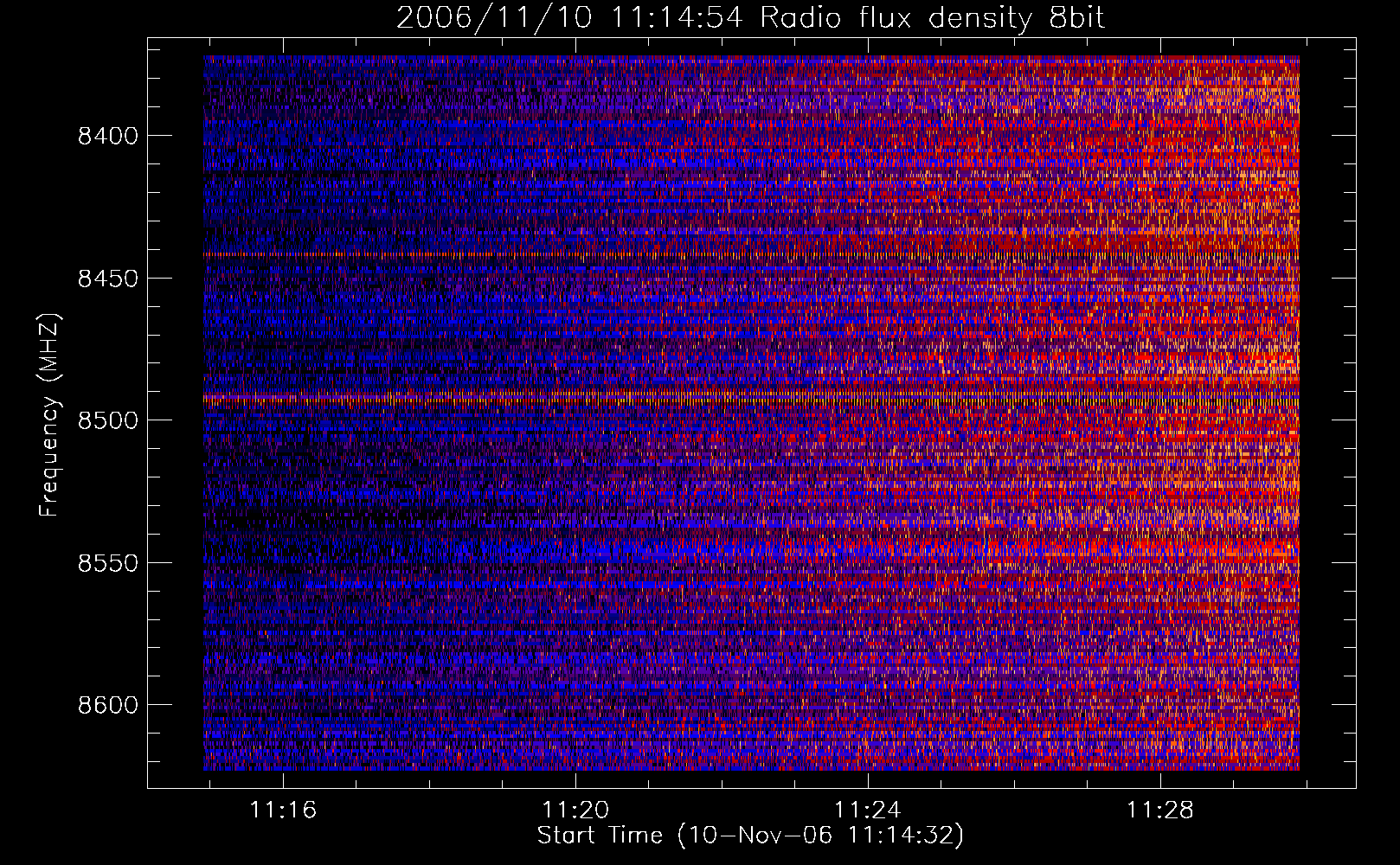Image resolution: width=1400 pixels, height=865 pixels.
Task: Click the bright horizontal line near 8490 MHz
Action: pos(751,399)
